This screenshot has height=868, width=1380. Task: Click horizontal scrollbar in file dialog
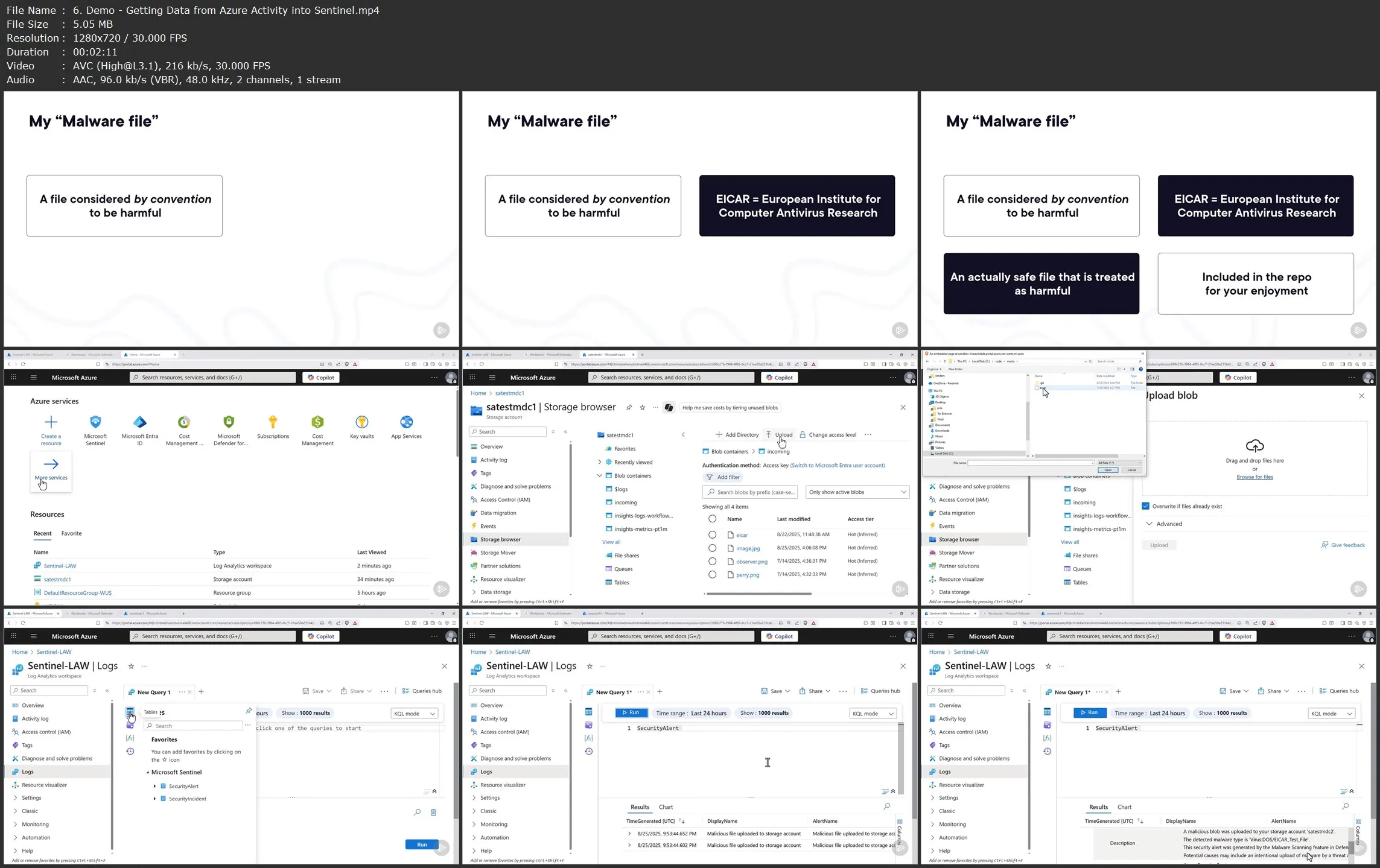pos(1075,455)
